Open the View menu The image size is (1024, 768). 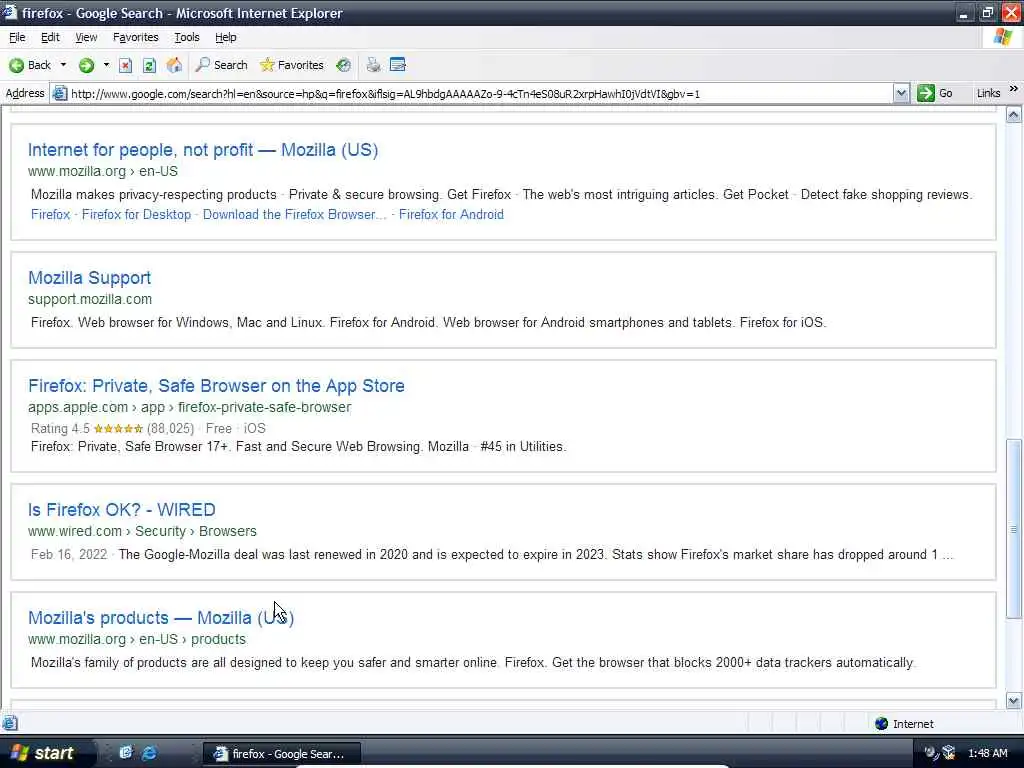point(86,37)
